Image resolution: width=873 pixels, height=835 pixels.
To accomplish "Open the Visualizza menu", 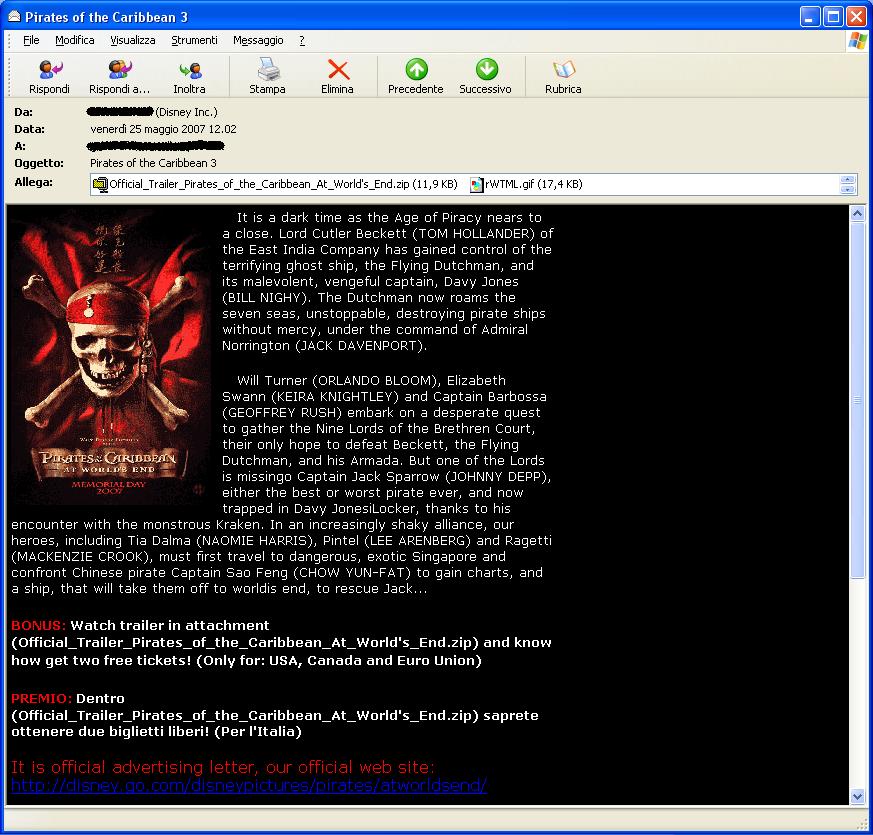I will (x=133, y=40).
